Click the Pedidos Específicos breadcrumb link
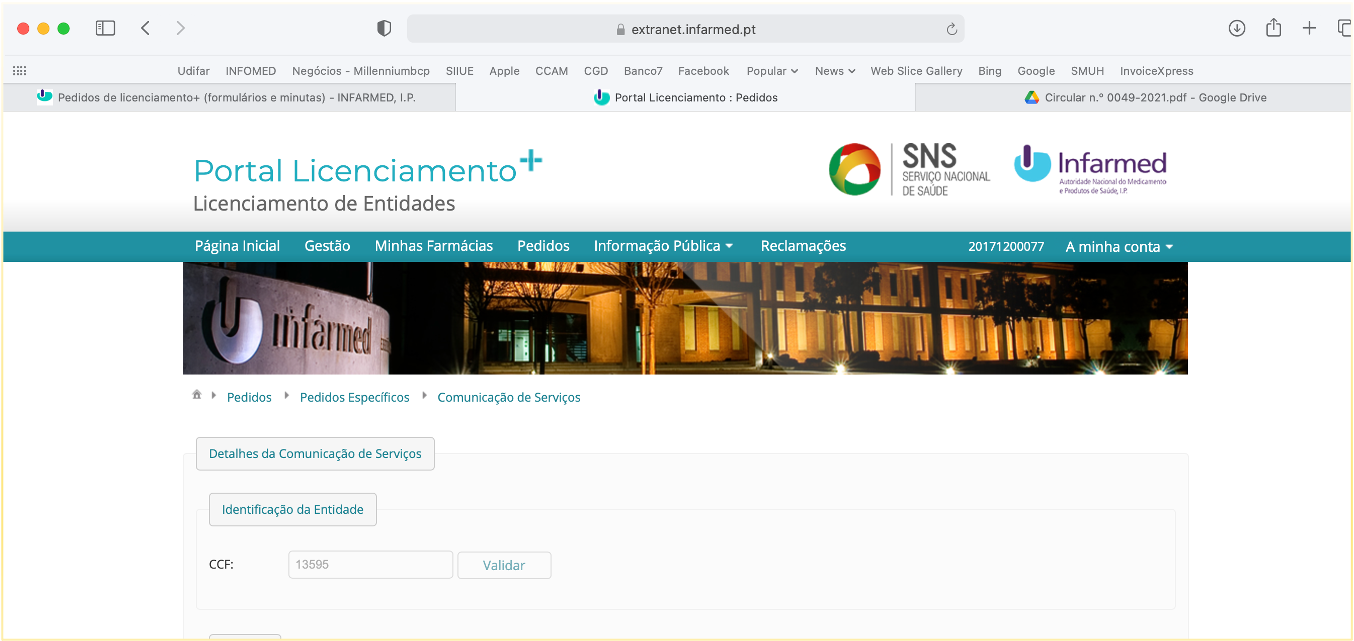 click(x=354, y=397)
